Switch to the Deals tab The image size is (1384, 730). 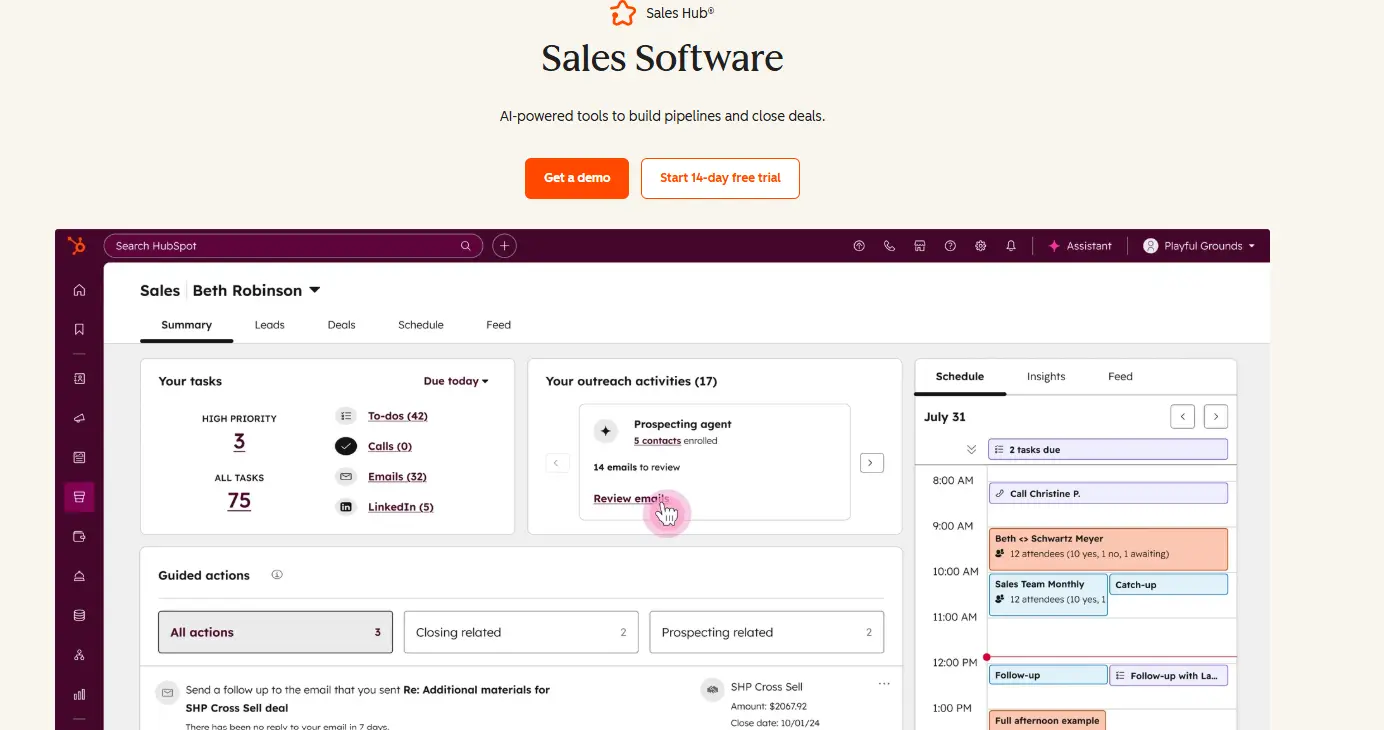pos(342,325)
